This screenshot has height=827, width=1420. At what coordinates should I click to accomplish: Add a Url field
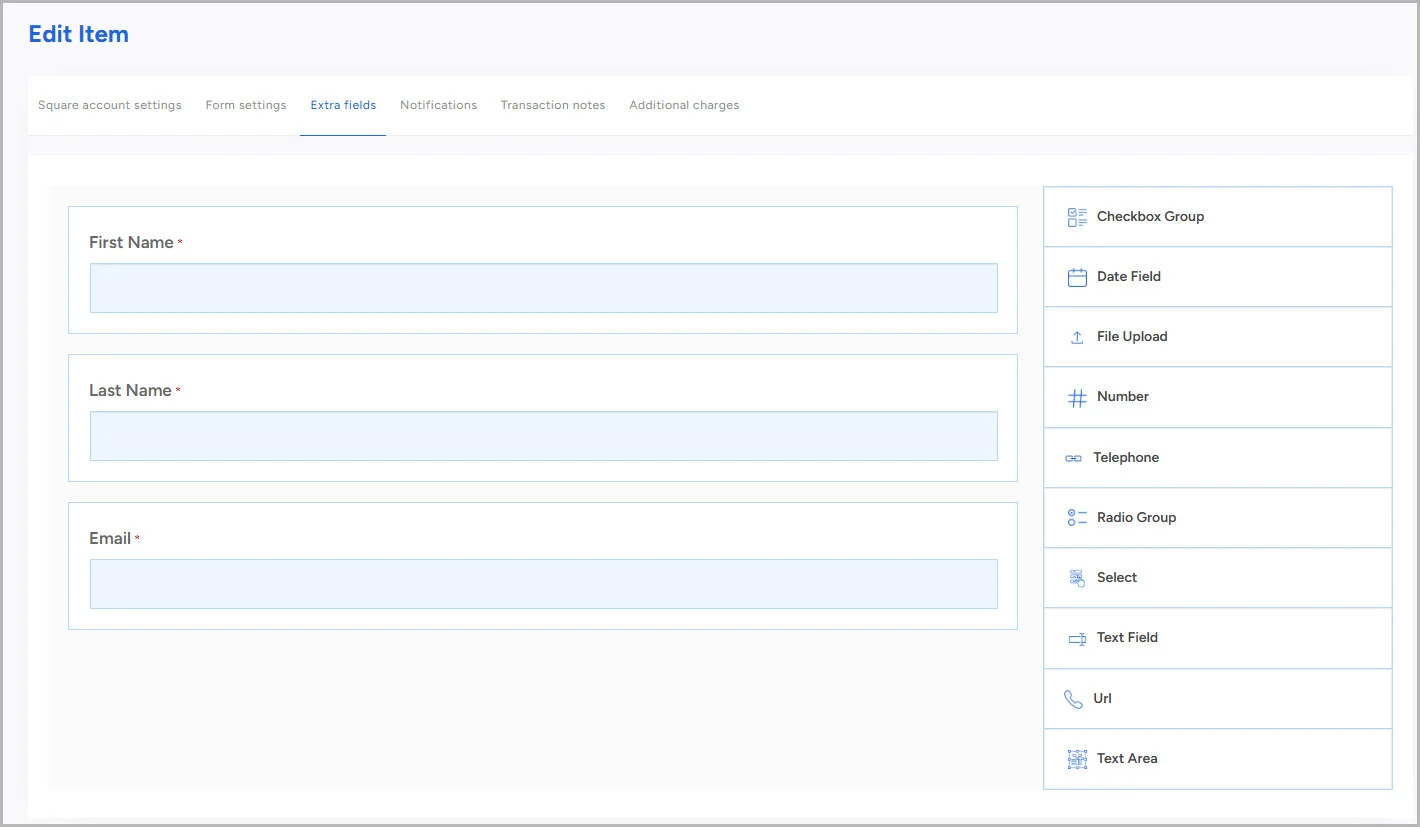click(1218, 699)
